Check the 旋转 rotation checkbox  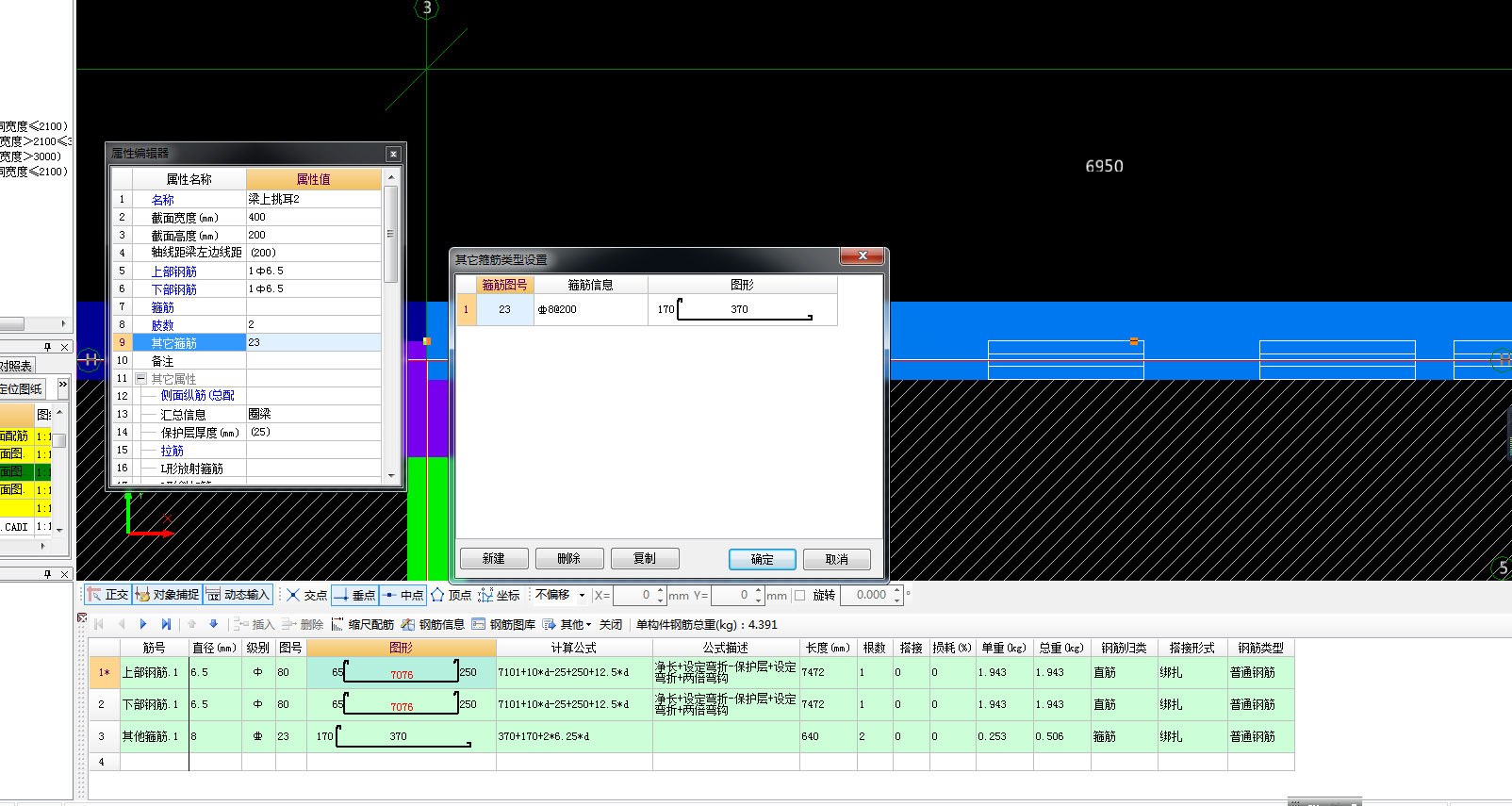pos(800,595)
